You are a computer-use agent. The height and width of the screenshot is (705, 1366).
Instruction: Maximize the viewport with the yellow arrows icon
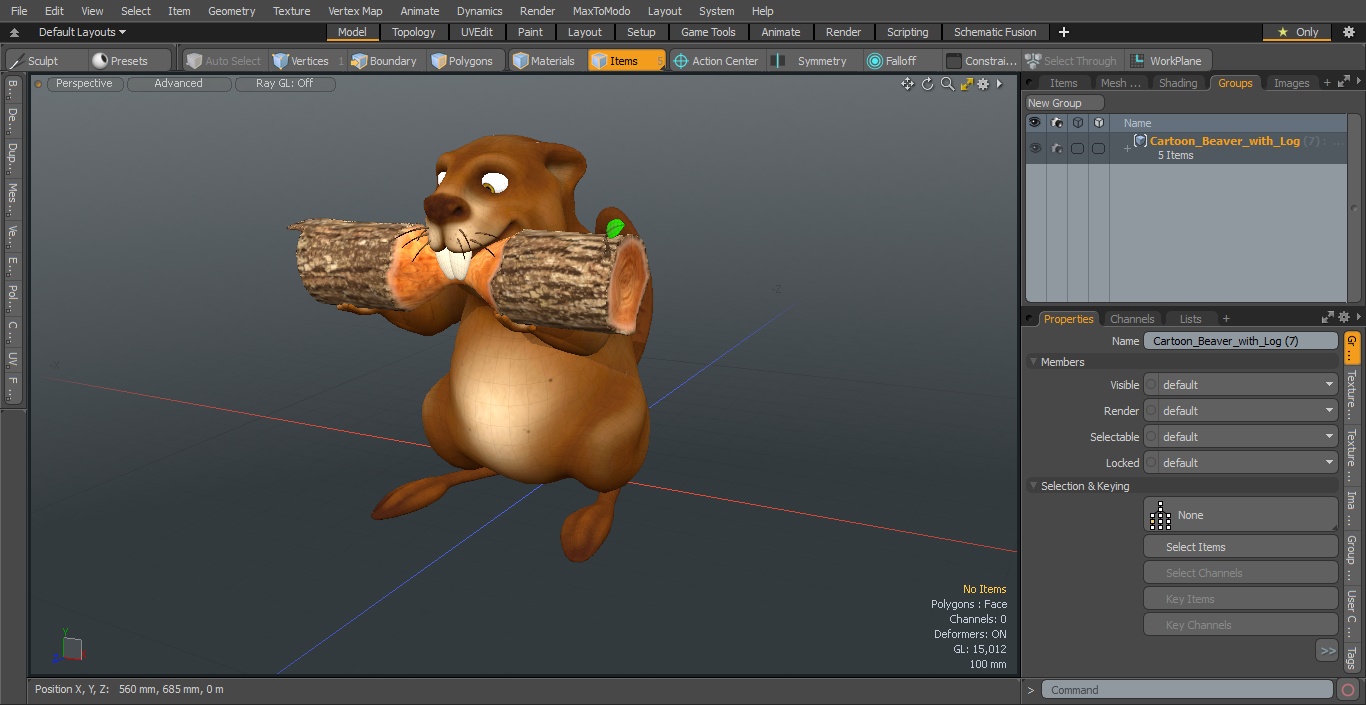point(966,84)
